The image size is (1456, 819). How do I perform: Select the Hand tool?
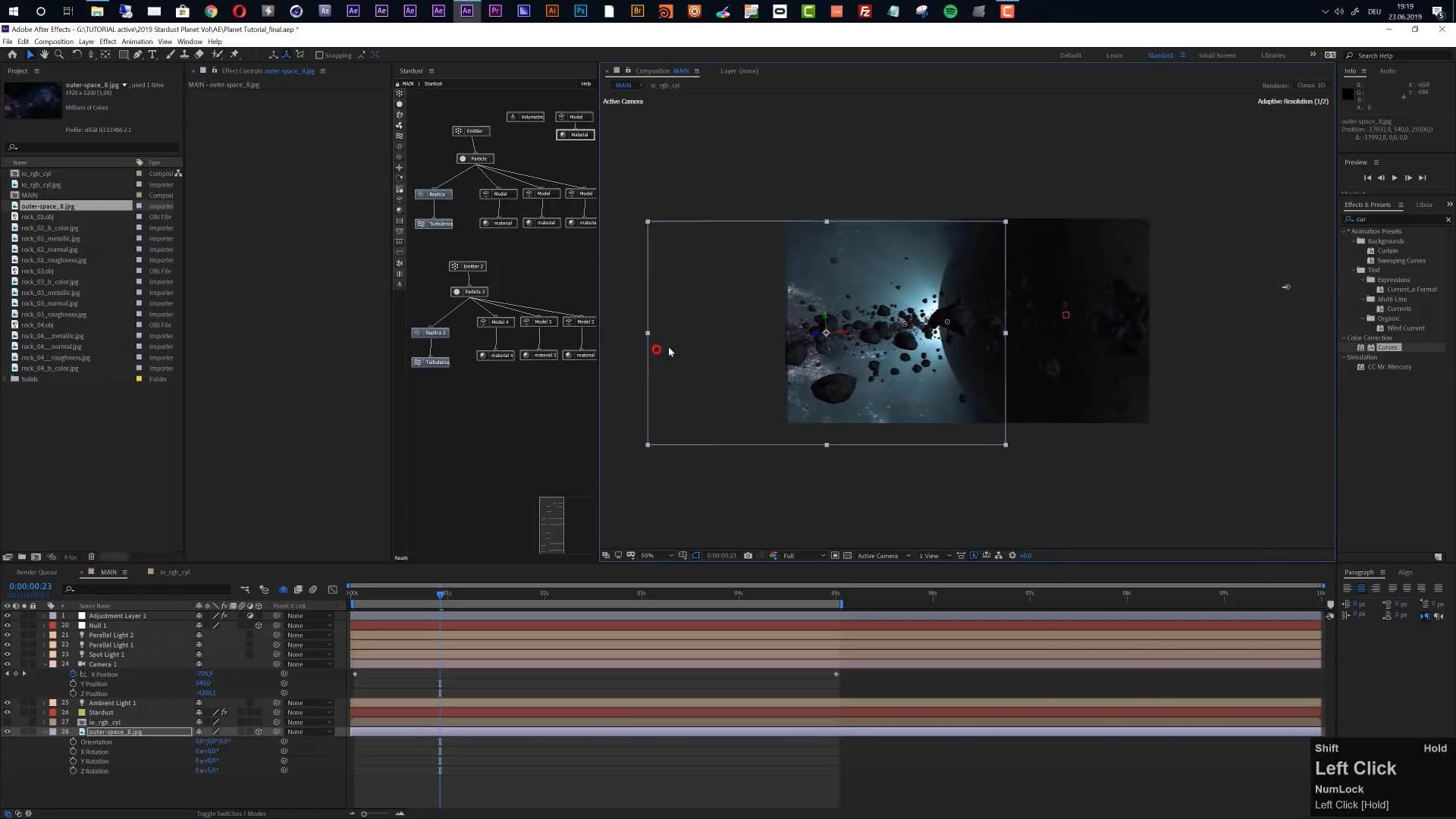tap(44, 55)
